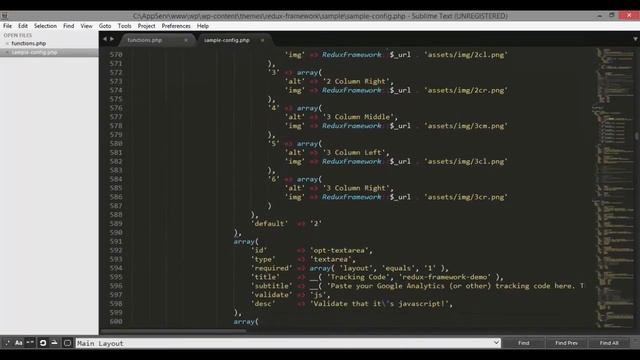This screenshot has width=640, height=360.
Task: Open the View menu
Action: coord(86,26)
